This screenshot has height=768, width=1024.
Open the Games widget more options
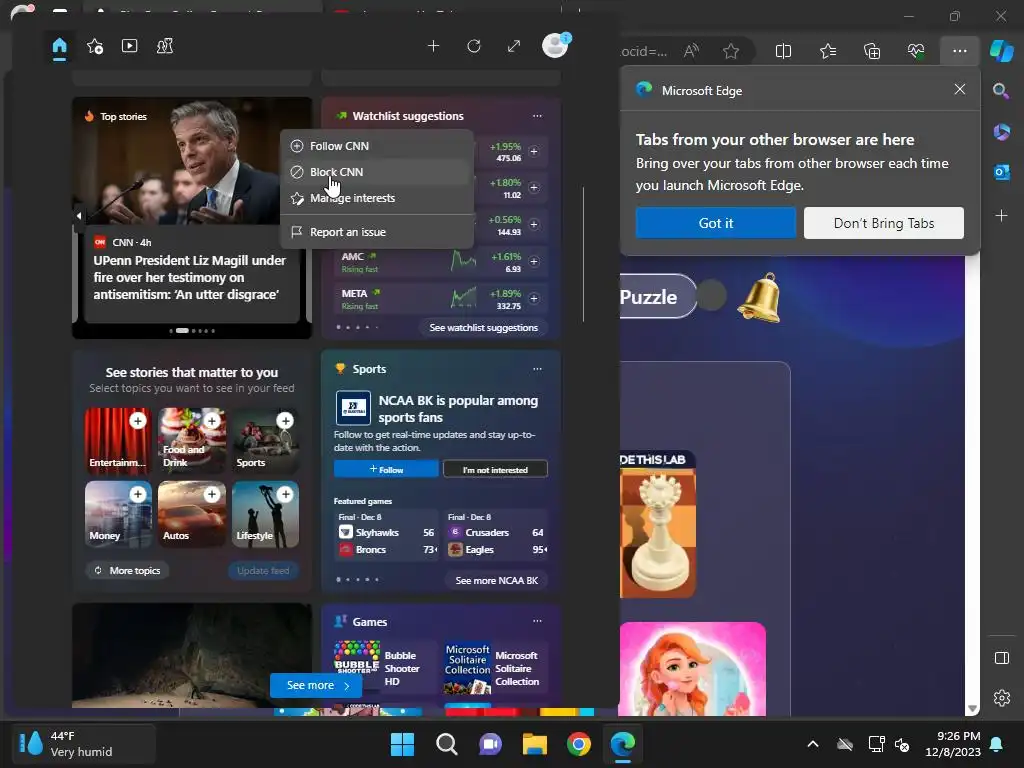(x=537, y=622)
